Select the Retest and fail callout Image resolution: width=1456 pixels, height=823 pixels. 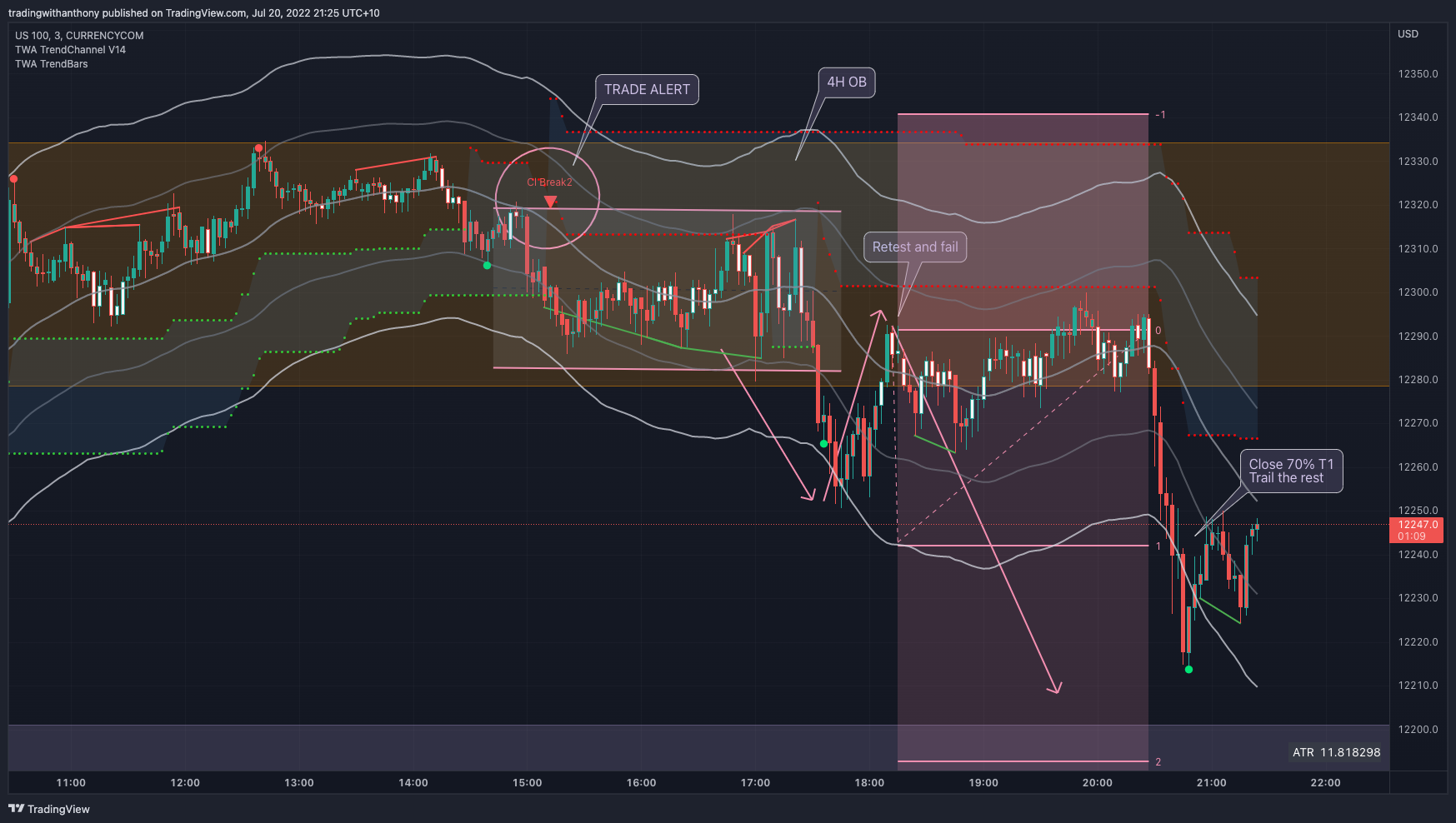915,247
